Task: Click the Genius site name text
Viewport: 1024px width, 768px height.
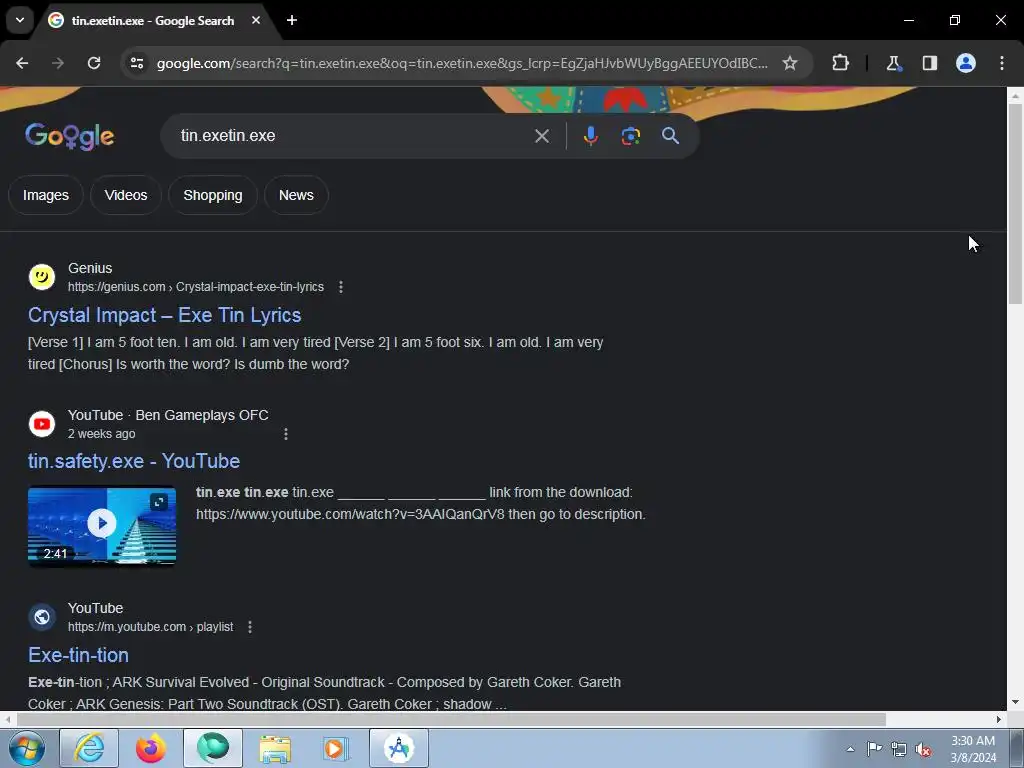Action: (90, 268)
